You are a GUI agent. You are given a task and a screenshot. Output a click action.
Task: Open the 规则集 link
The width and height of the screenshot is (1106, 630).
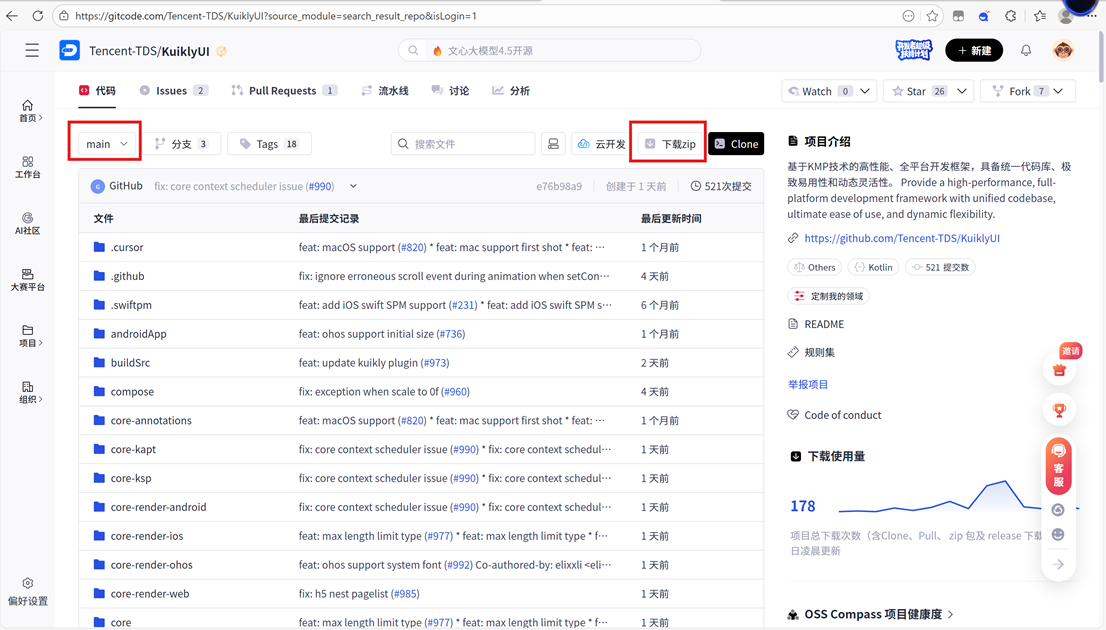tap(820, 352)
